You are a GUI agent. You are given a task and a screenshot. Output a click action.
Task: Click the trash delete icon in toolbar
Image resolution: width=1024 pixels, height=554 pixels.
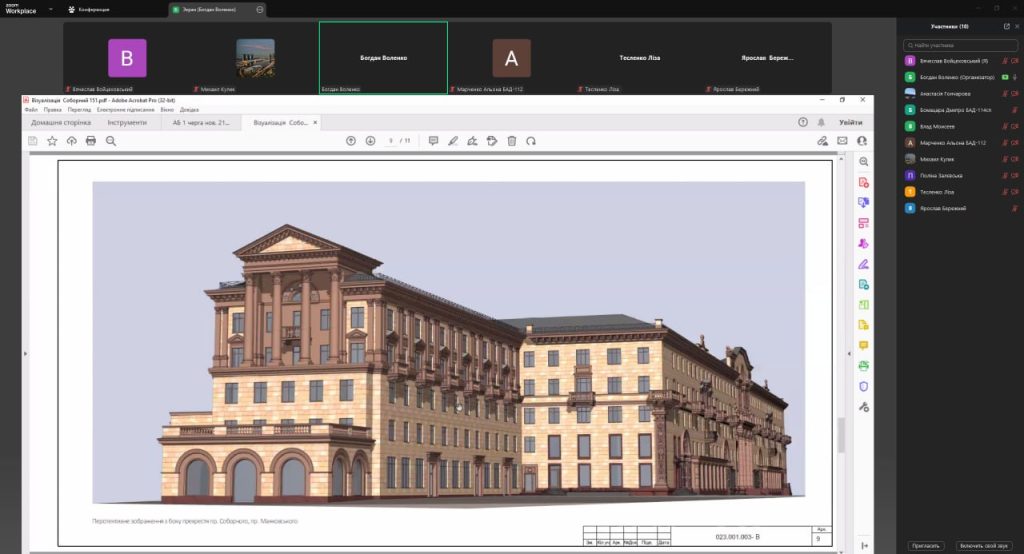click(x=511, y=141)
